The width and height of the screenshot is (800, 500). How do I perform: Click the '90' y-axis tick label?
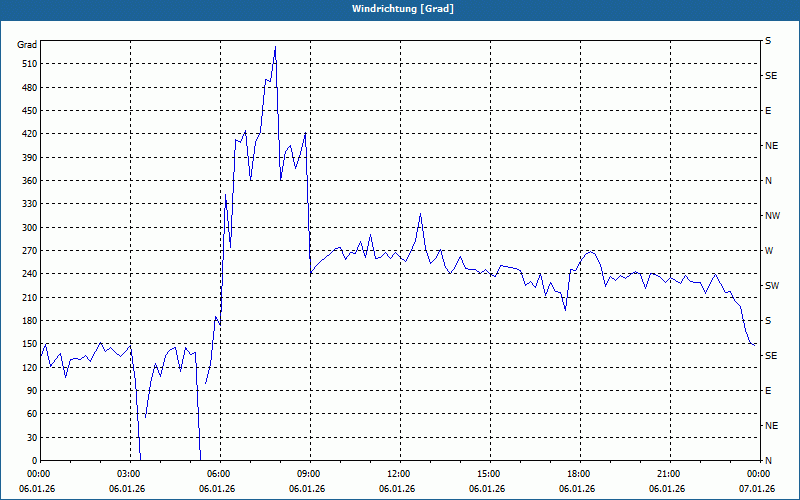[32, 391]
